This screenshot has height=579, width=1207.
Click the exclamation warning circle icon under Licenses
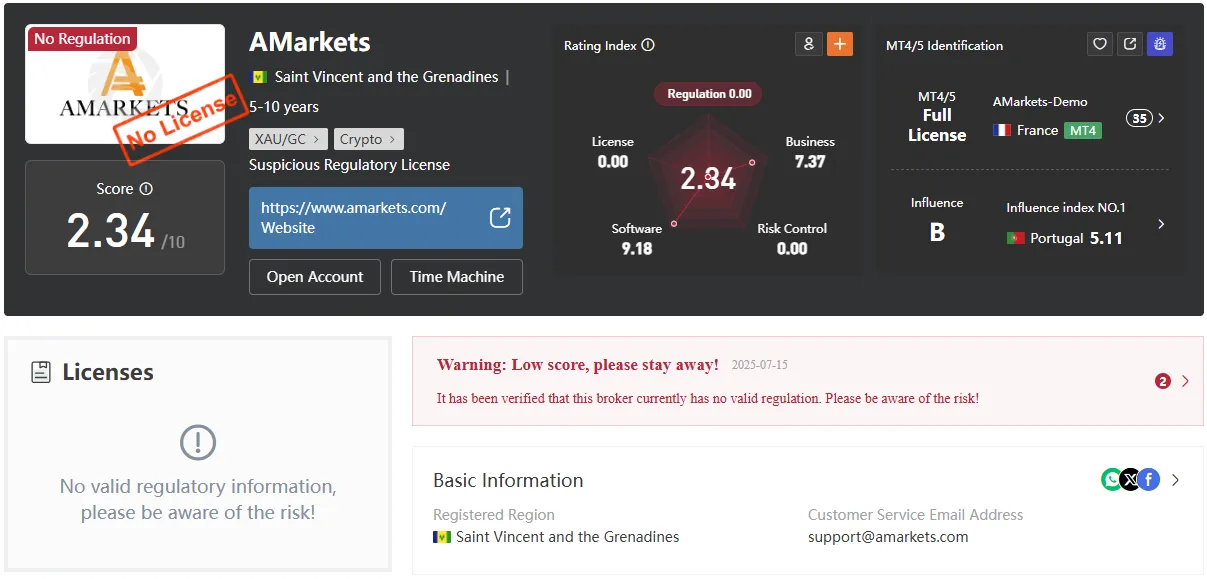198,442
